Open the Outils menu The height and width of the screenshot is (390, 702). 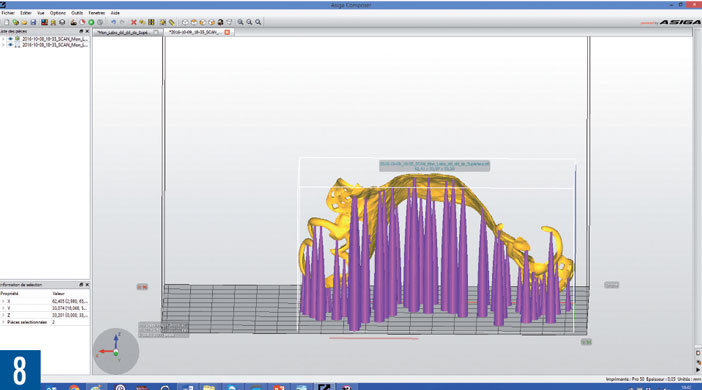click(77, 13)
